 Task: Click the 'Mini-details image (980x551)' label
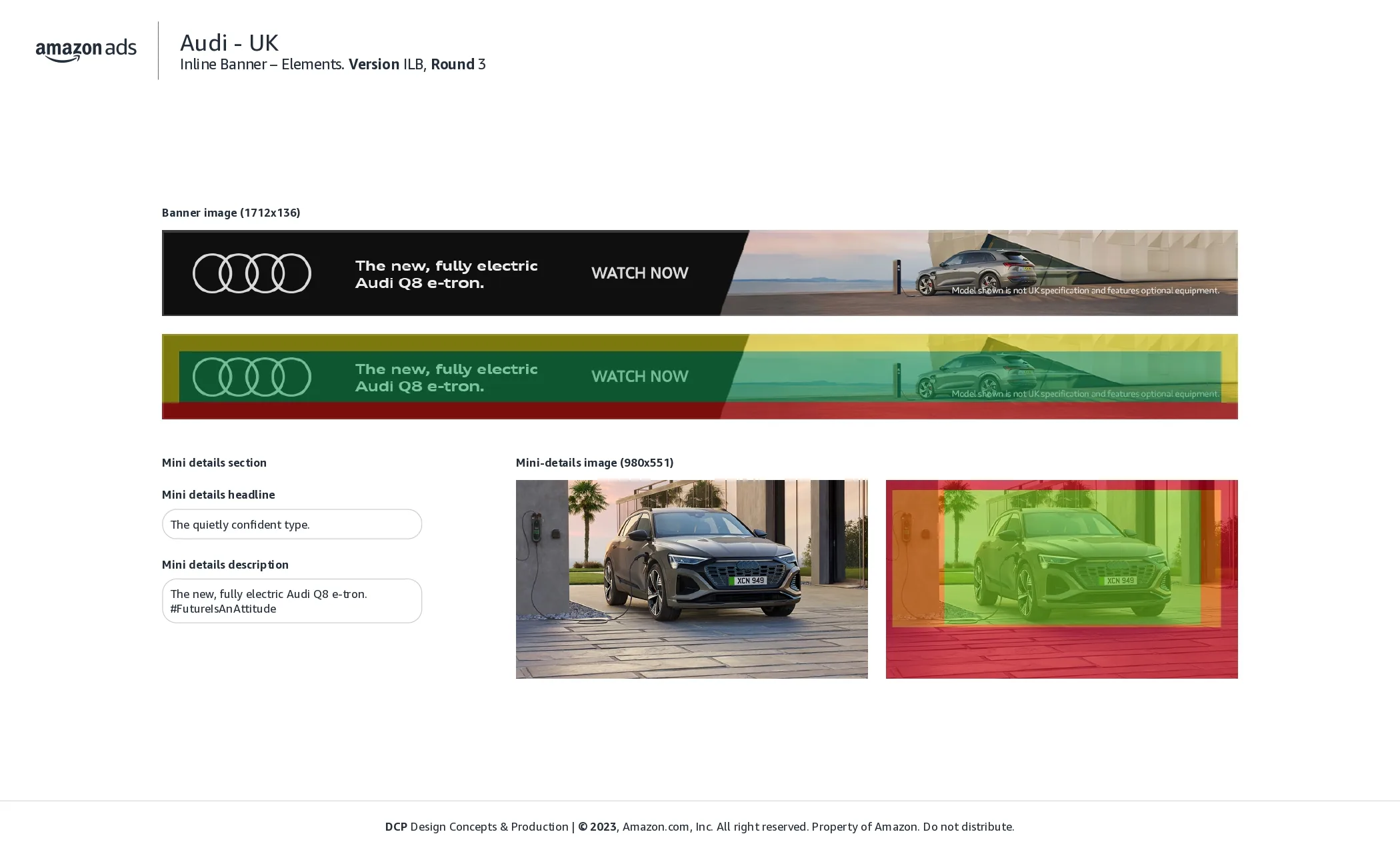click(595, 462)
